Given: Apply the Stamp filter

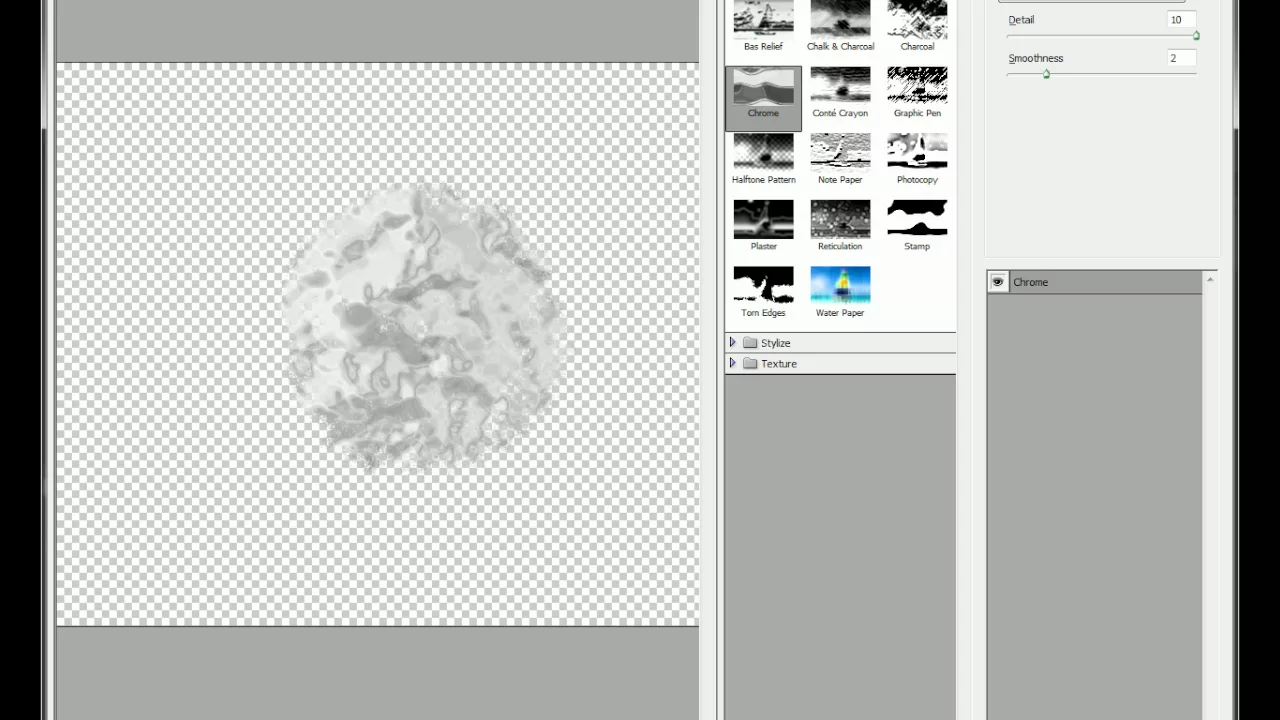Looking at the screenshot, I should tap(917, 226).
